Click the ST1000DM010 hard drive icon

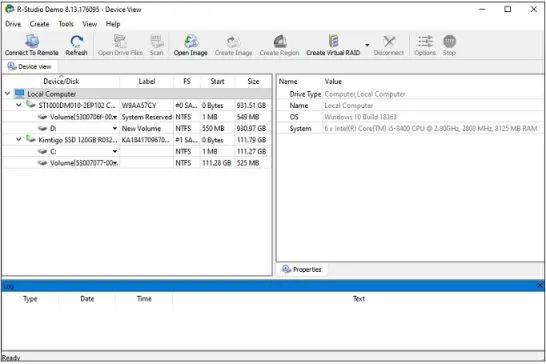(31, 104)
